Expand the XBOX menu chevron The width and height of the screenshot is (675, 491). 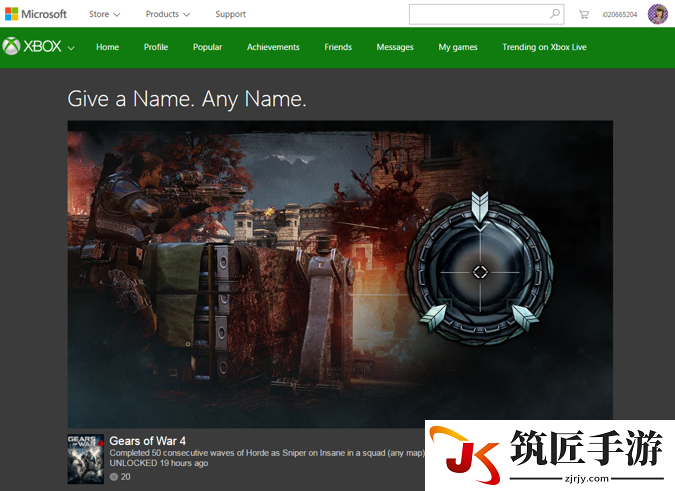tap(71, 48)
